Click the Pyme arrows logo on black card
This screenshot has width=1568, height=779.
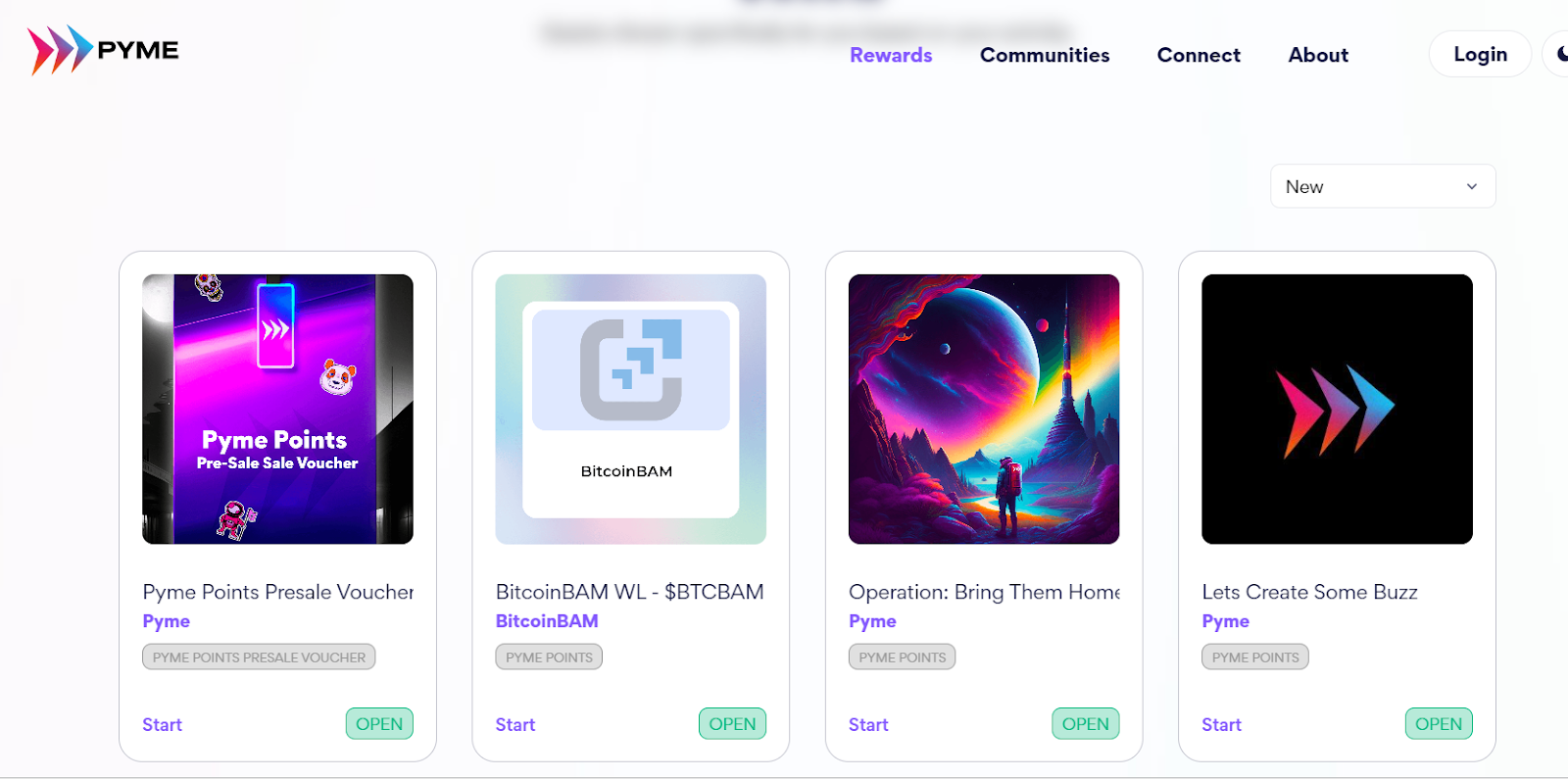click(1337, 409)
